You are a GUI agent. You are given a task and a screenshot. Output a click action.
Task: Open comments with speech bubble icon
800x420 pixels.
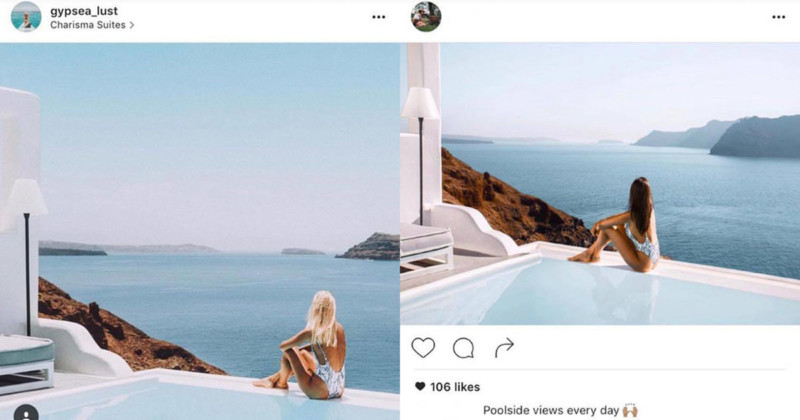point(463,348)
